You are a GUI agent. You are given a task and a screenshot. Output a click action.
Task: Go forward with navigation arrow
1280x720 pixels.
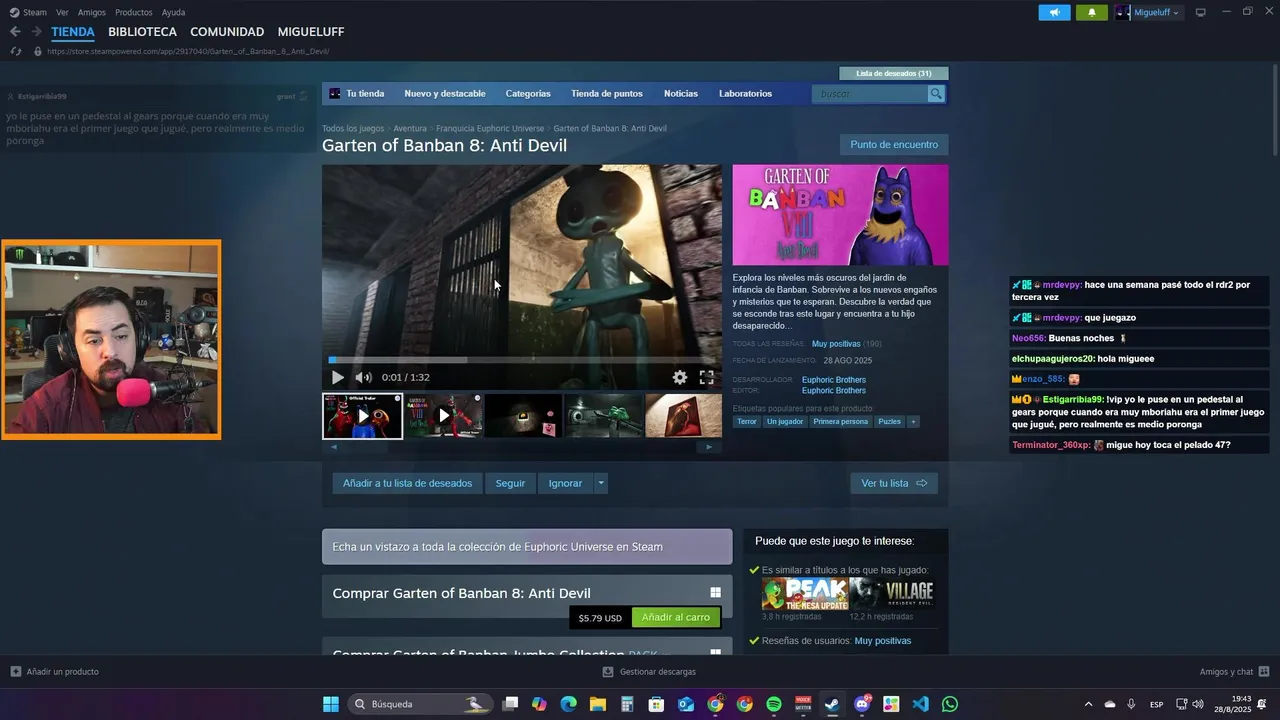[36, 32]
